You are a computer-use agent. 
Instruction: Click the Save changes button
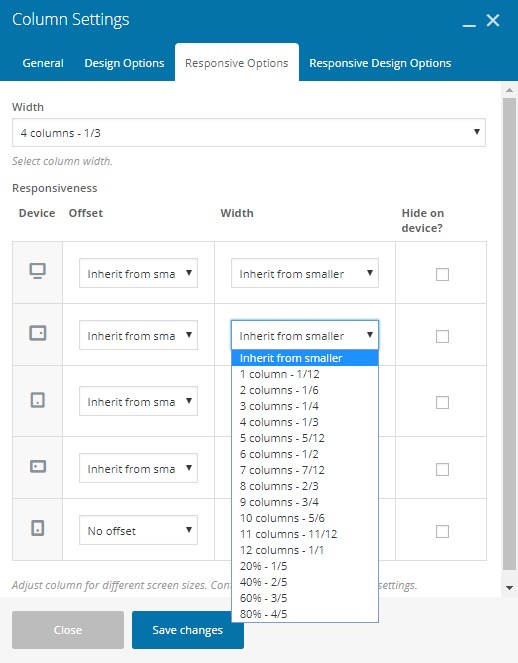tap(188, 630)
